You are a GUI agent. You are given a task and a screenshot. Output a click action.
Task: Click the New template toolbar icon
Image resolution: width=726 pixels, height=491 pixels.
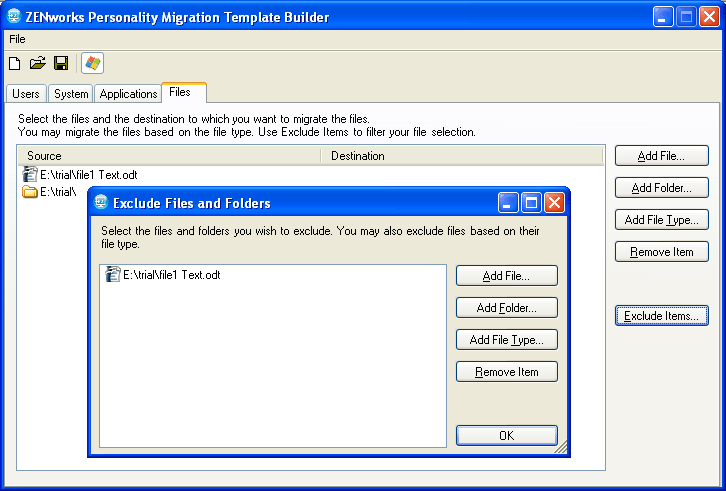(x=15, y=63)
